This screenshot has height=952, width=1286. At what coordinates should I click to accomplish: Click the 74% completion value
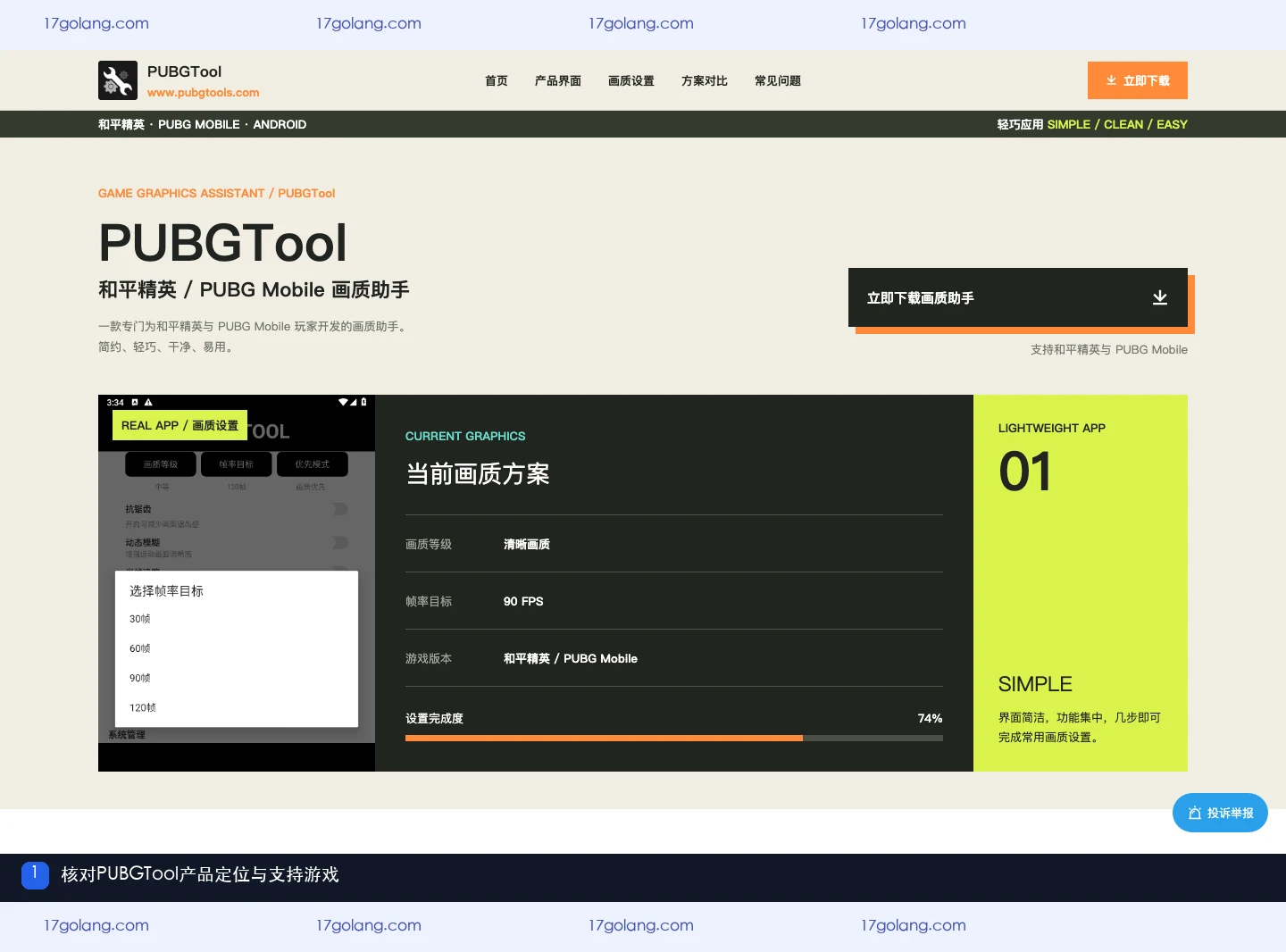(x=930, y=718)
